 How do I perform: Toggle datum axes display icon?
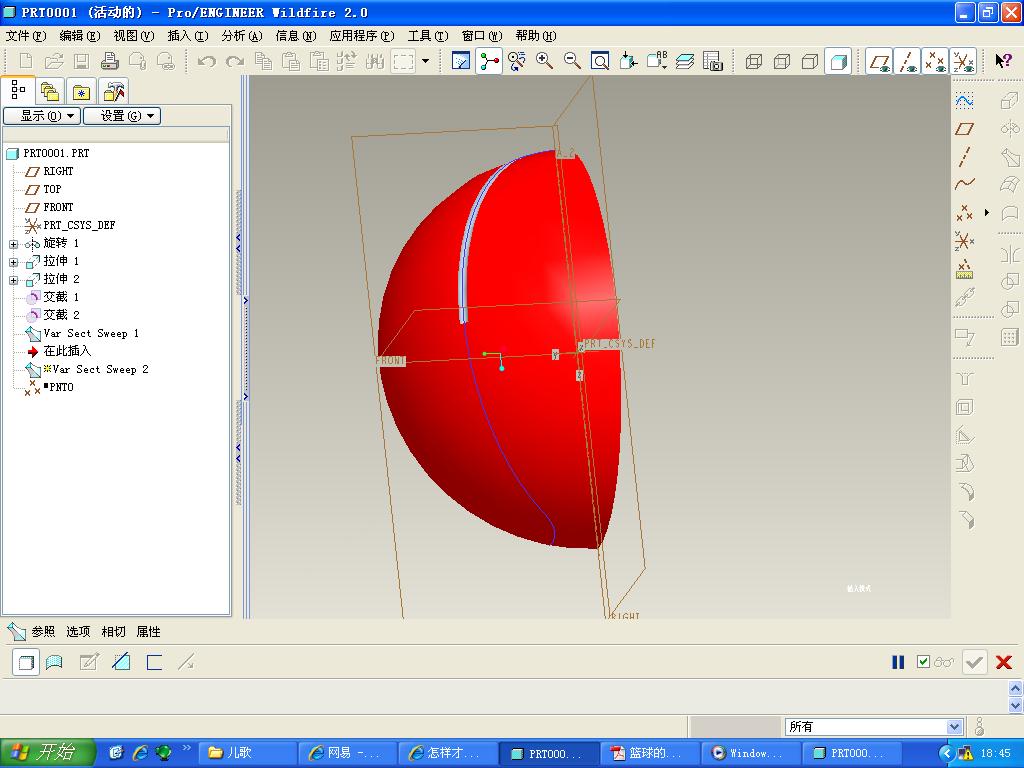[x=908, y=61]
